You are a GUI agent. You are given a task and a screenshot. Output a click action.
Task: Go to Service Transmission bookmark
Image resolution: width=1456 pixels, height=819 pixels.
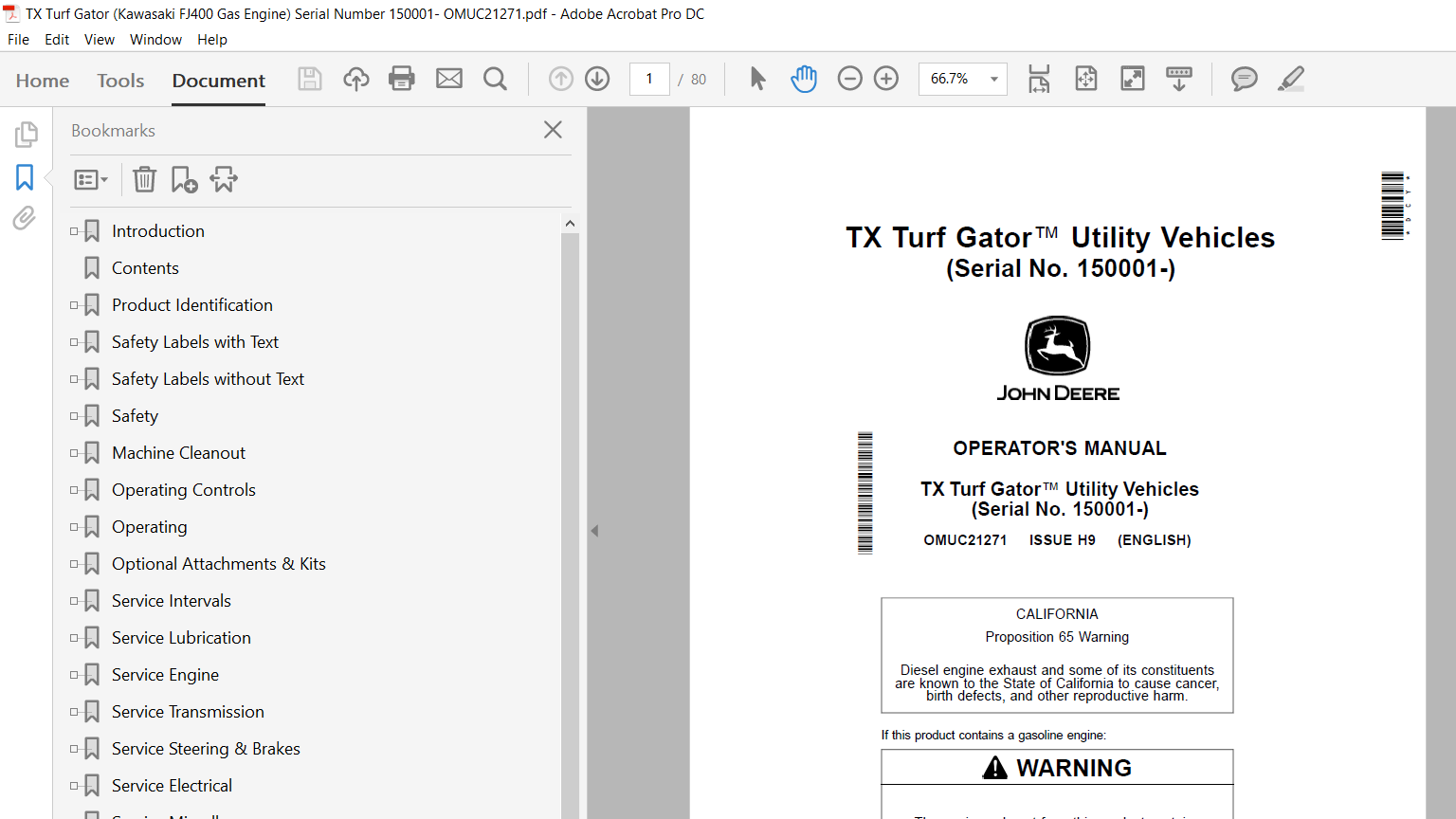click(x=188, y=712)
